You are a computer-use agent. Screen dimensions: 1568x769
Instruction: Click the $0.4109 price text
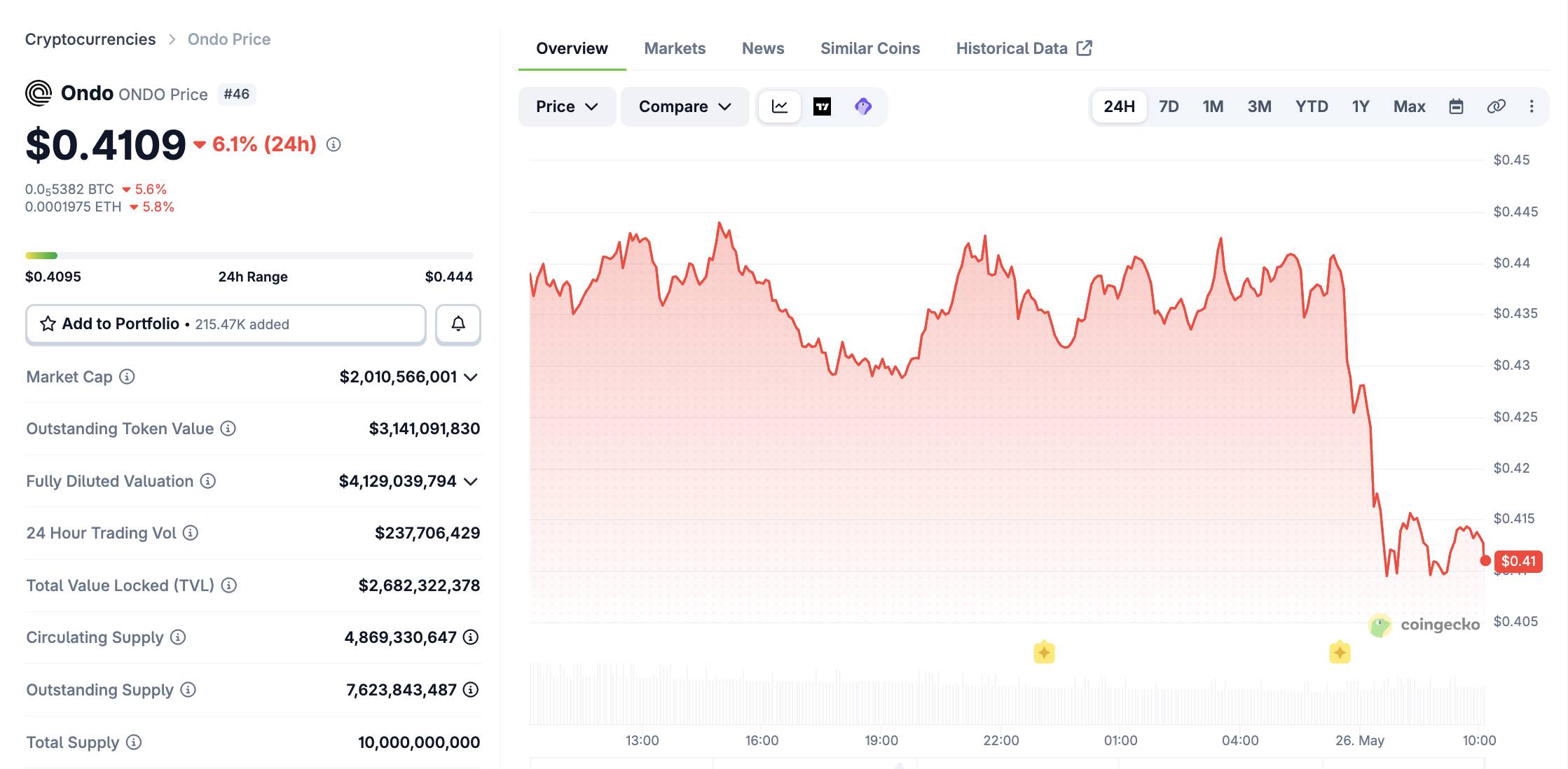[106, 145]
